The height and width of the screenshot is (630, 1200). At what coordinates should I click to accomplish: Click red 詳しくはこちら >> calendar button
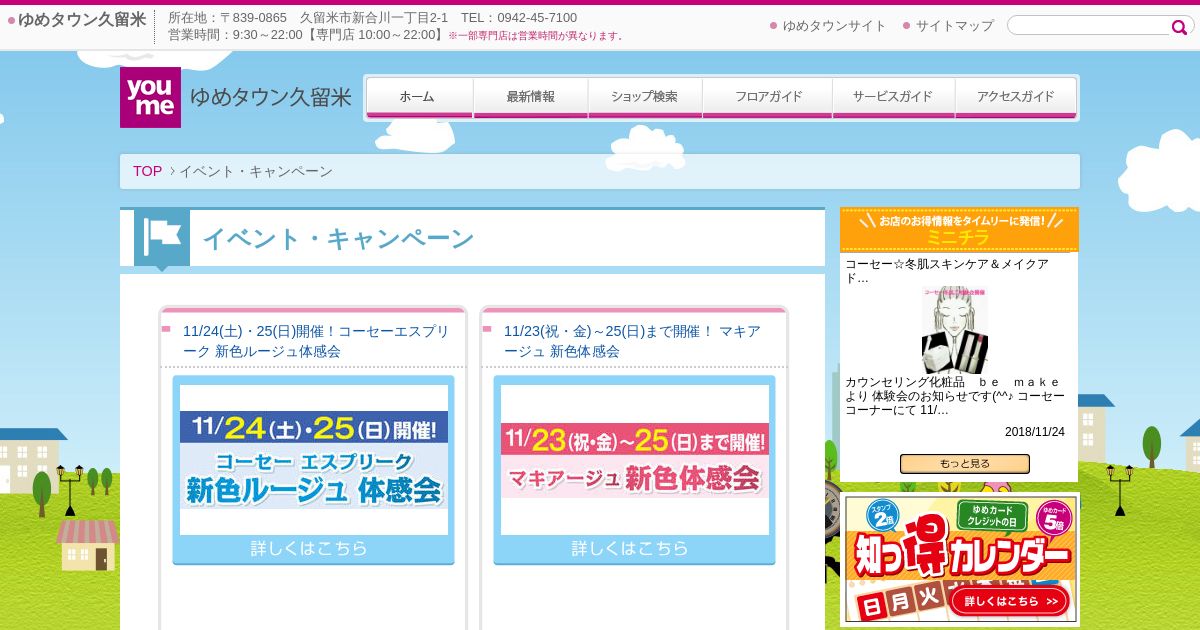[x=1010, y=601]
